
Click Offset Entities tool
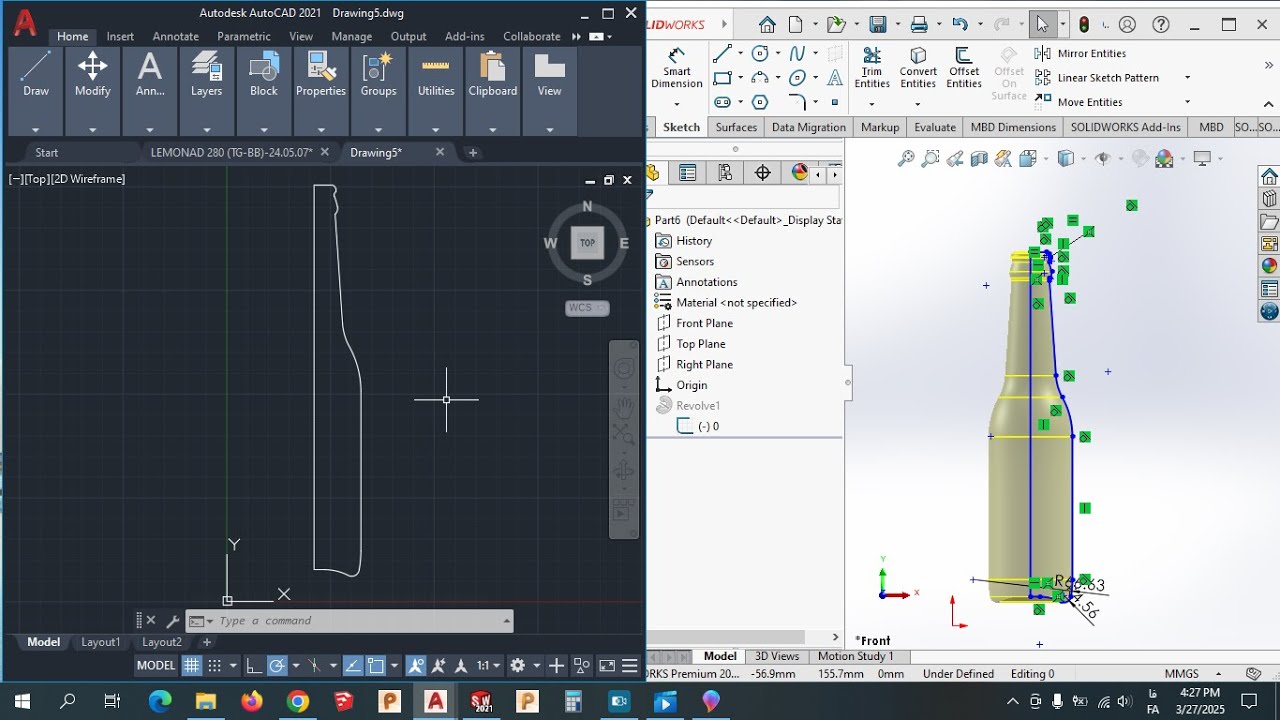point(964,68)
